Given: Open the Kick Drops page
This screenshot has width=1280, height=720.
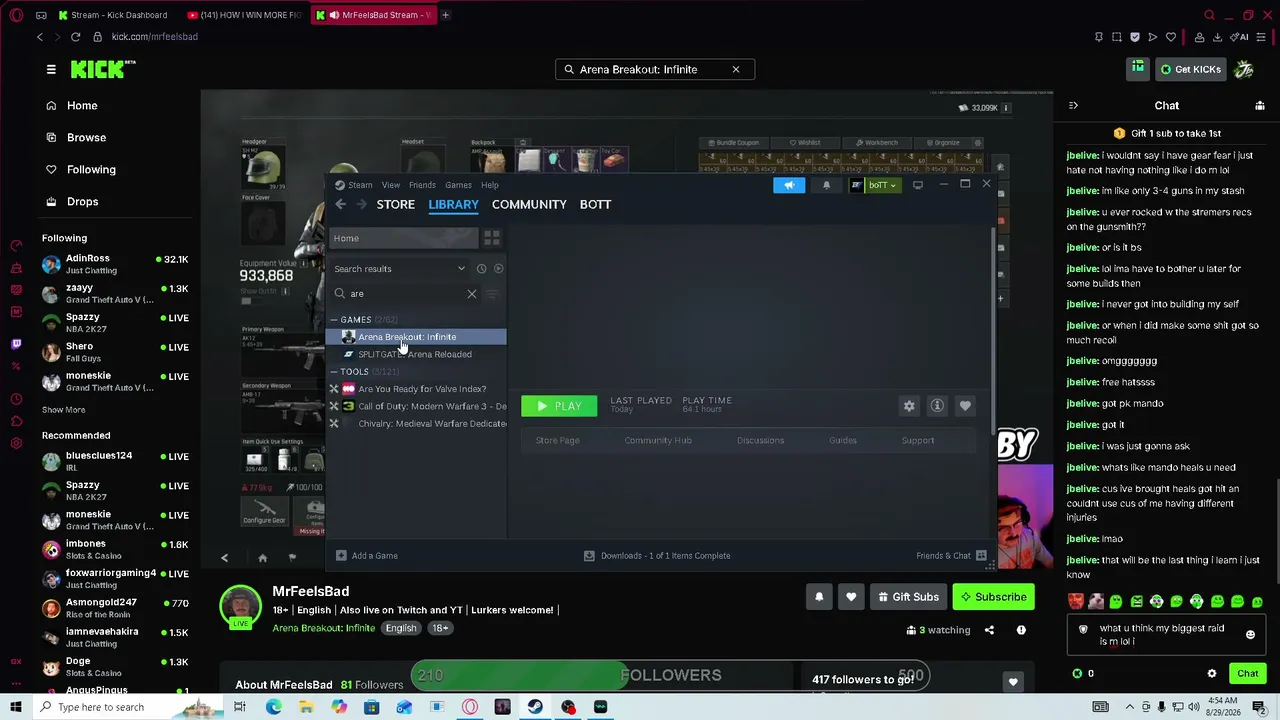Looking at the screenshot, I should point(82,201).
